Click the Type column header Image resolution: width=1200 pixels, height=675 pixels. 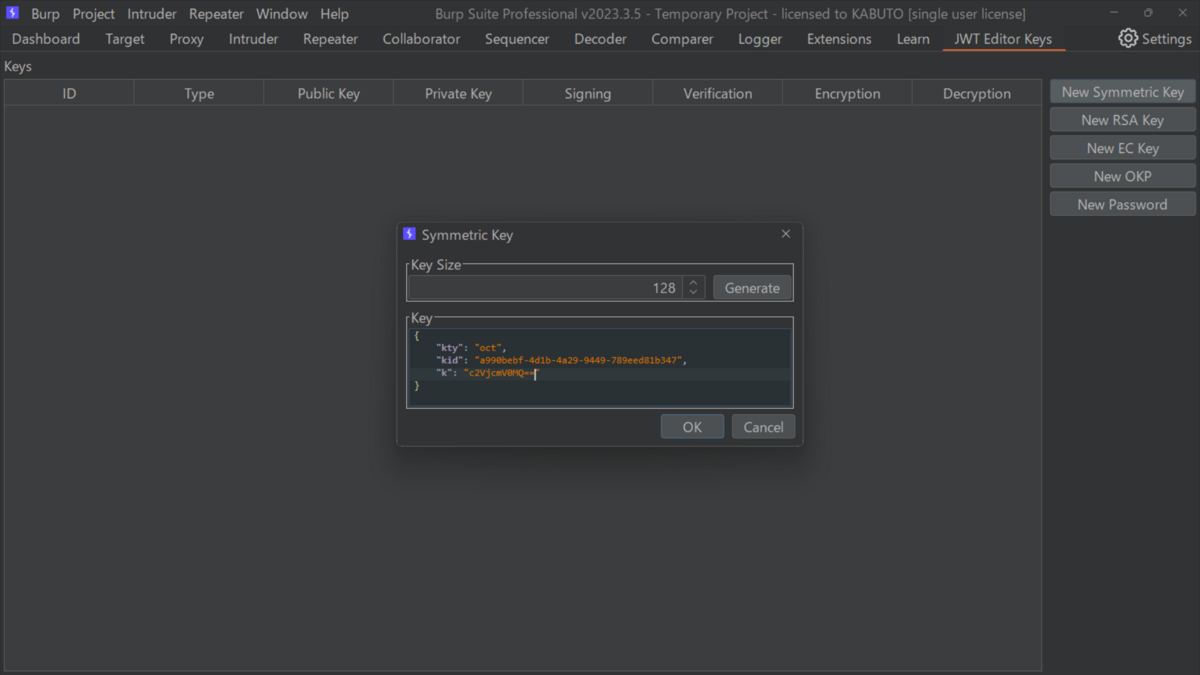tap(199, 93)
